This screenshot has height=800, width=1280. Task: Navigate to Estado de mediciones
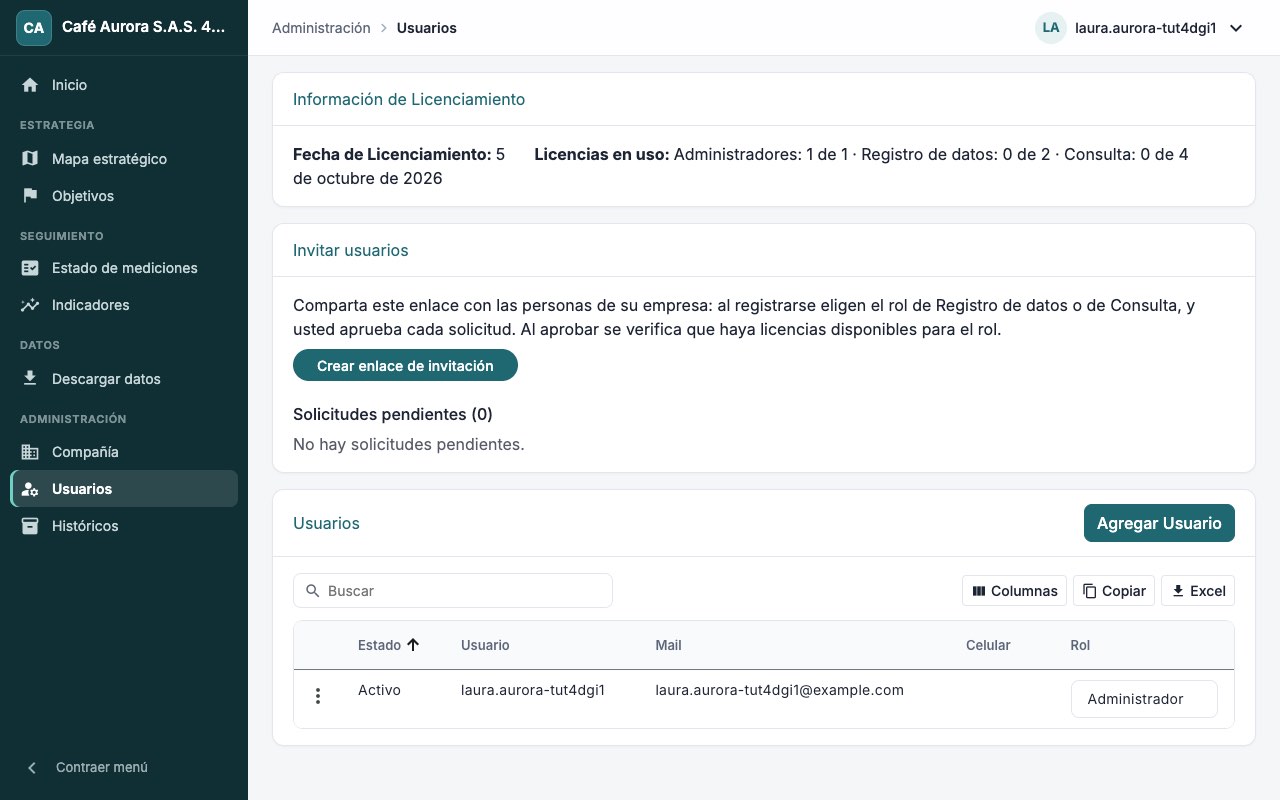124,268
